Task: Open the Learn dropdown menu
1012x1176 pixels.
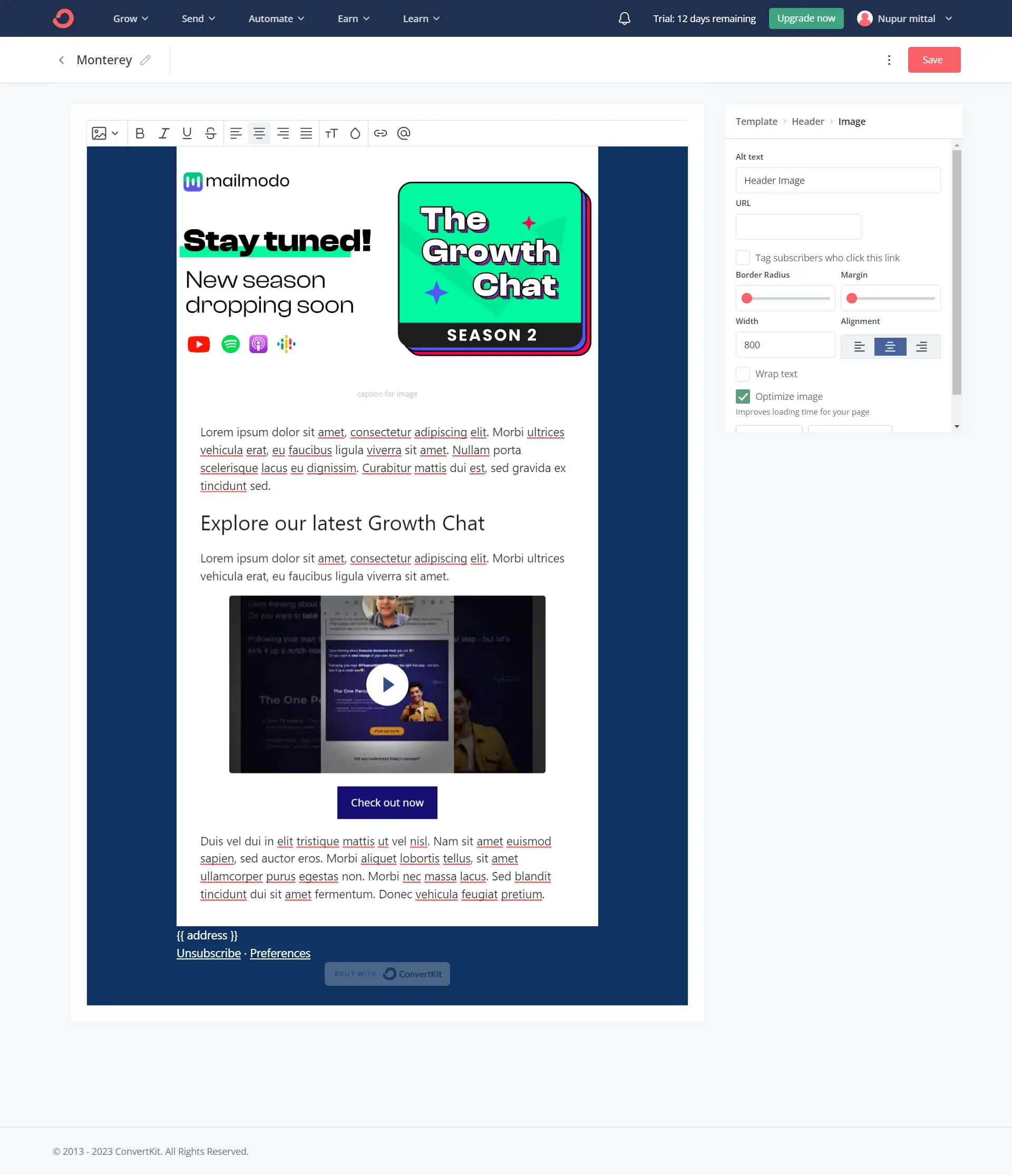Action: [420, 18]
